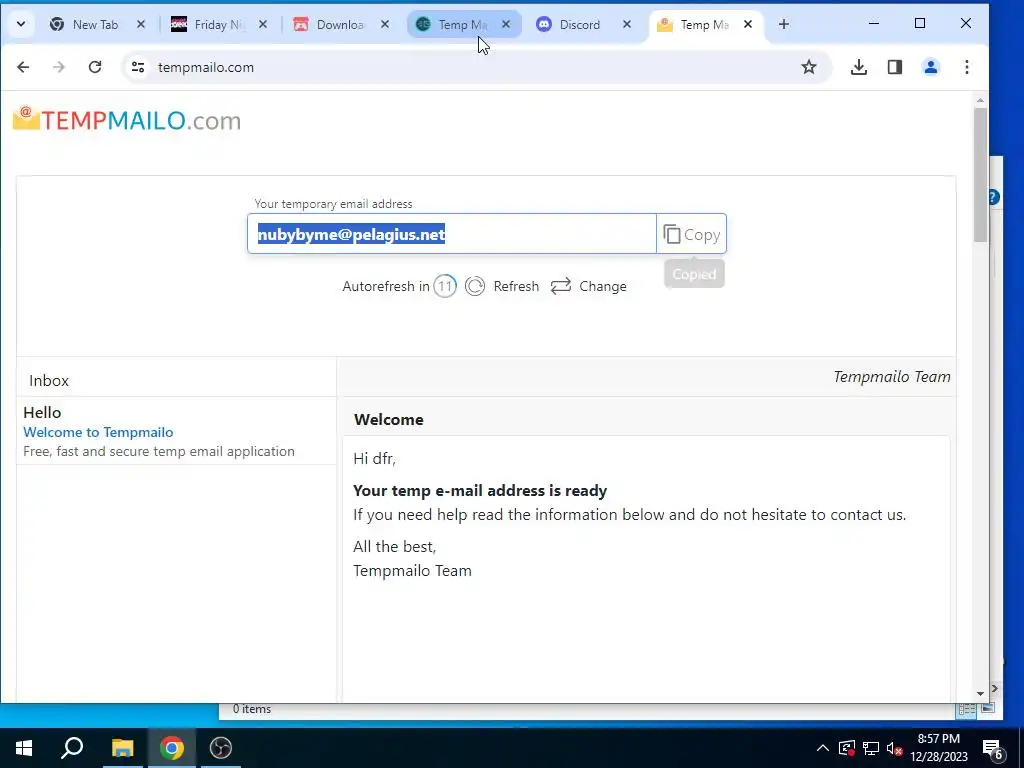Image resolution: width=1024 pixels, height=768 pixels.
Task: Click the autorefresh countdown circle
Action: pyautogui.click(x=445, y=286)
